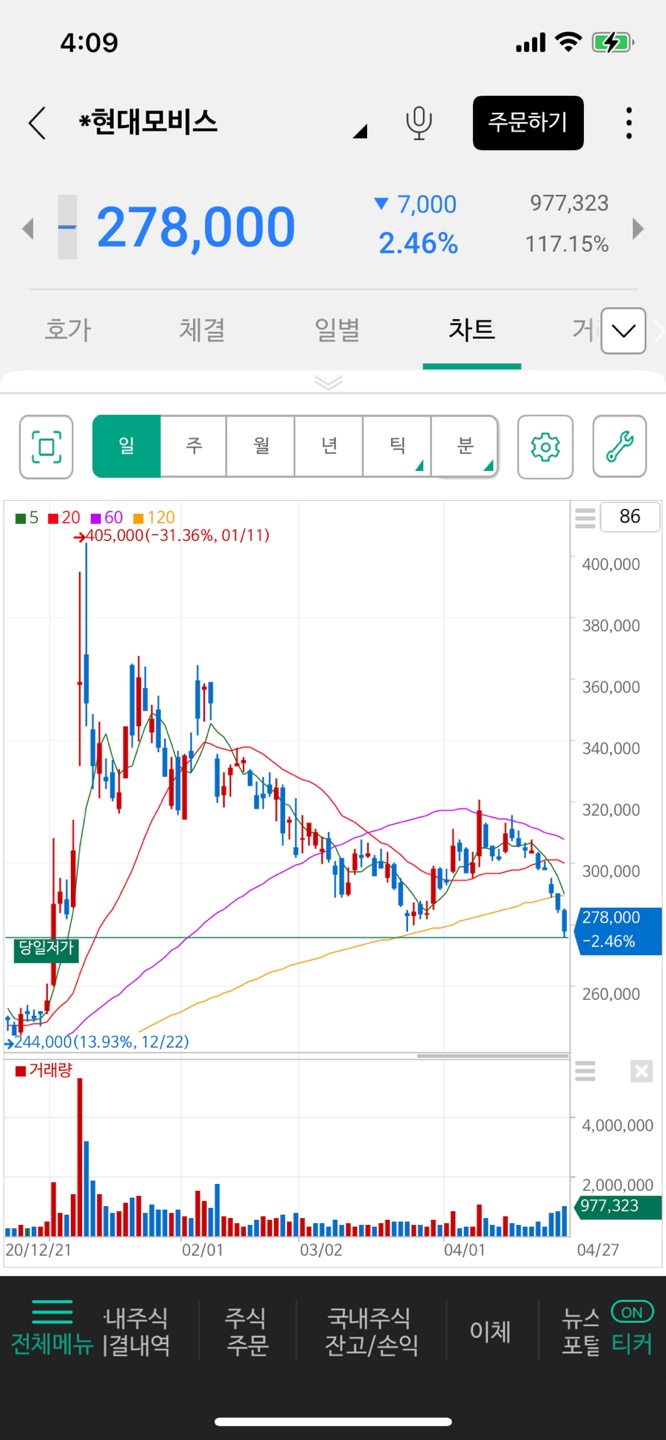Tap the ▼ 7,000 price change value

coord(415,204)
